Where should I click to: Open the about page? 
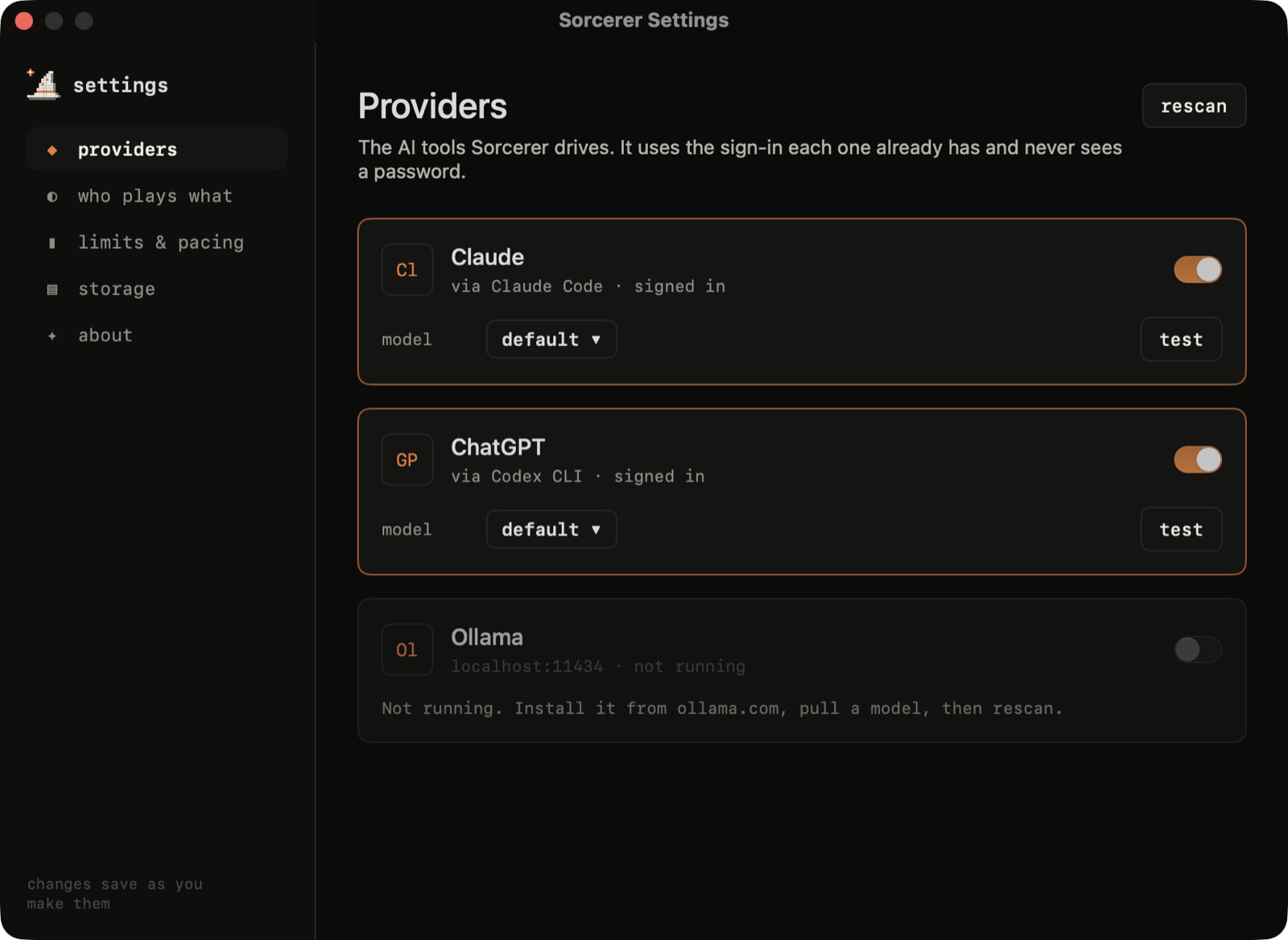158,336
